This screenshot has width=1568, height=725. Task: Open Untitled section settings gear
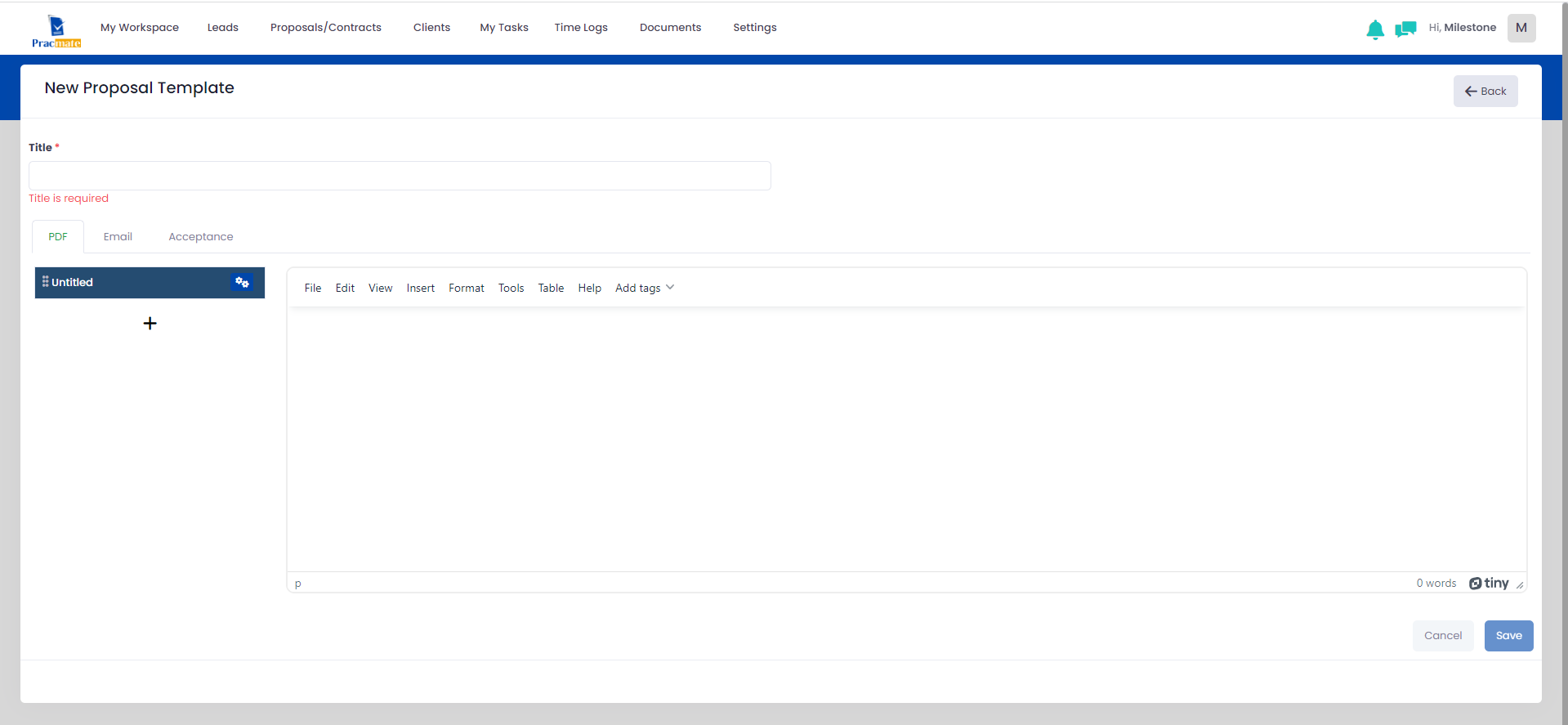pos(242,282)
